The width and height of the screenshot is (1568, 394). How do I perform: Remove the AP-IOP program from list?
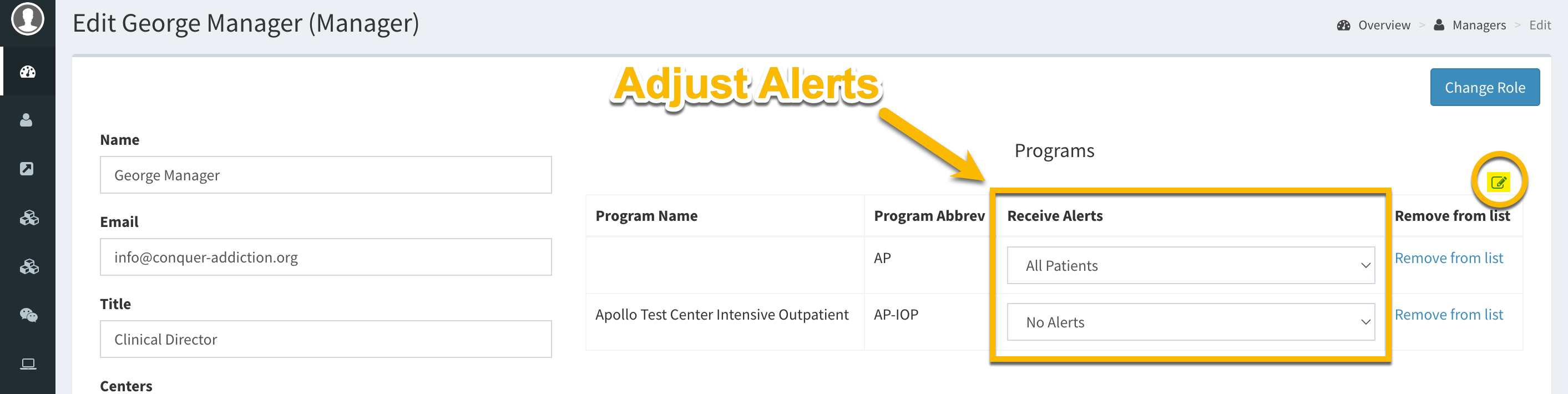pos(1449,315)
